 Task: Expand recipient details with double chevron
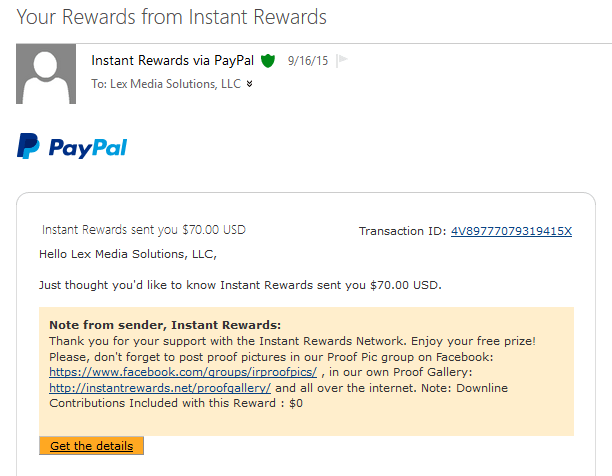249,83
